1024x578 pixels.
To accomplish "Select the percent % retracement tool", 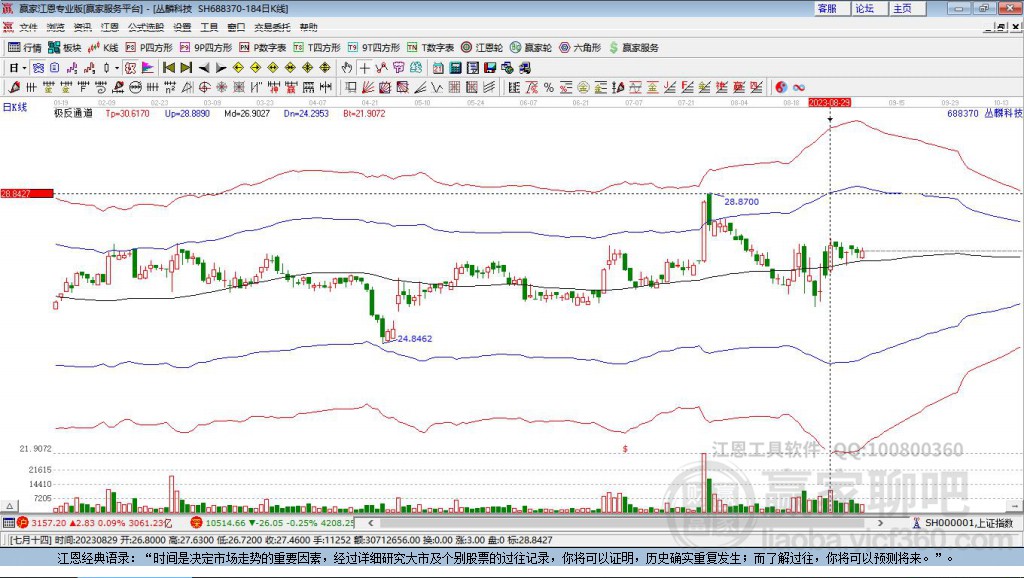I will 549,87.
